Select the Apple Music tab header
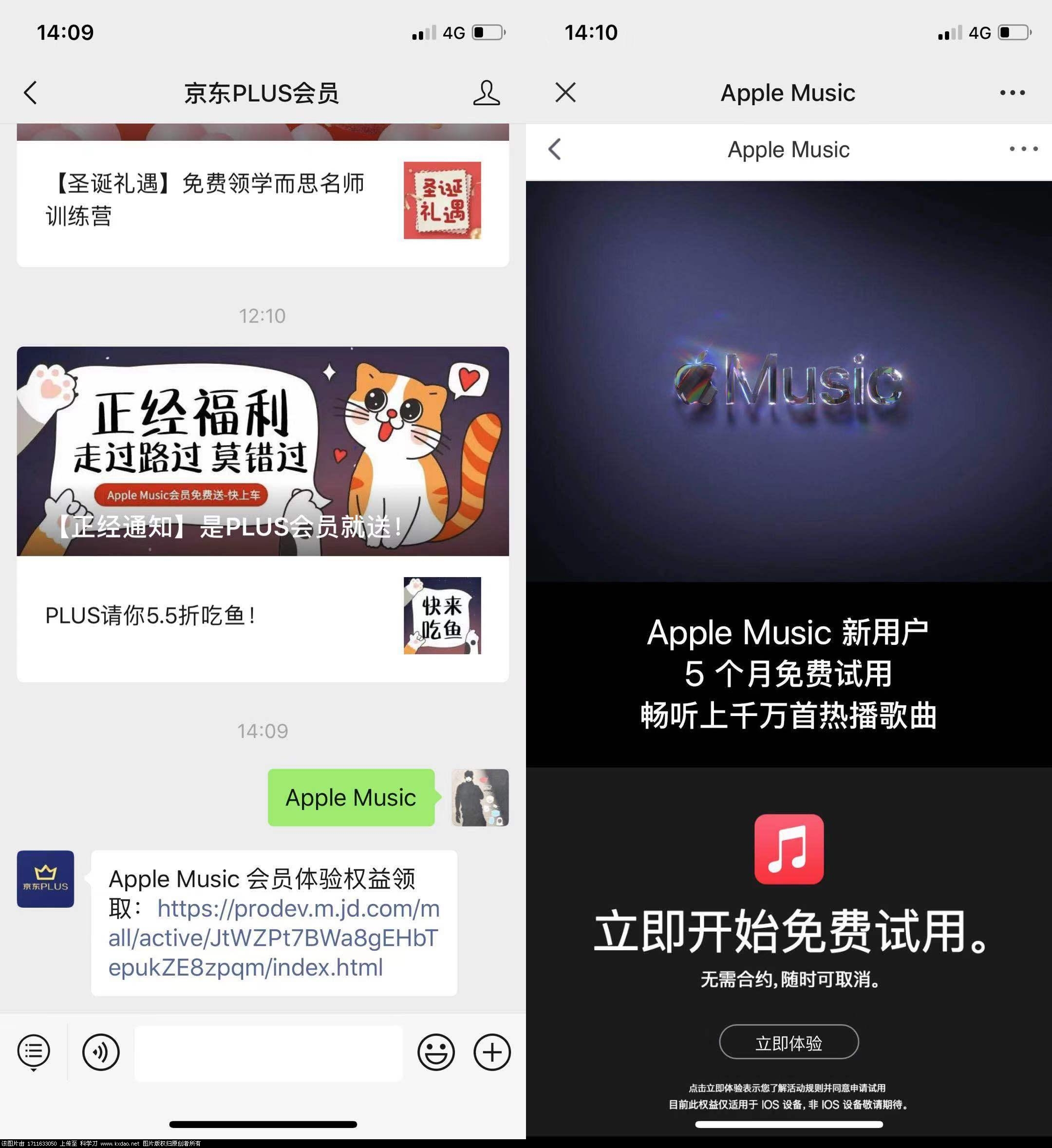 (790, 91)
